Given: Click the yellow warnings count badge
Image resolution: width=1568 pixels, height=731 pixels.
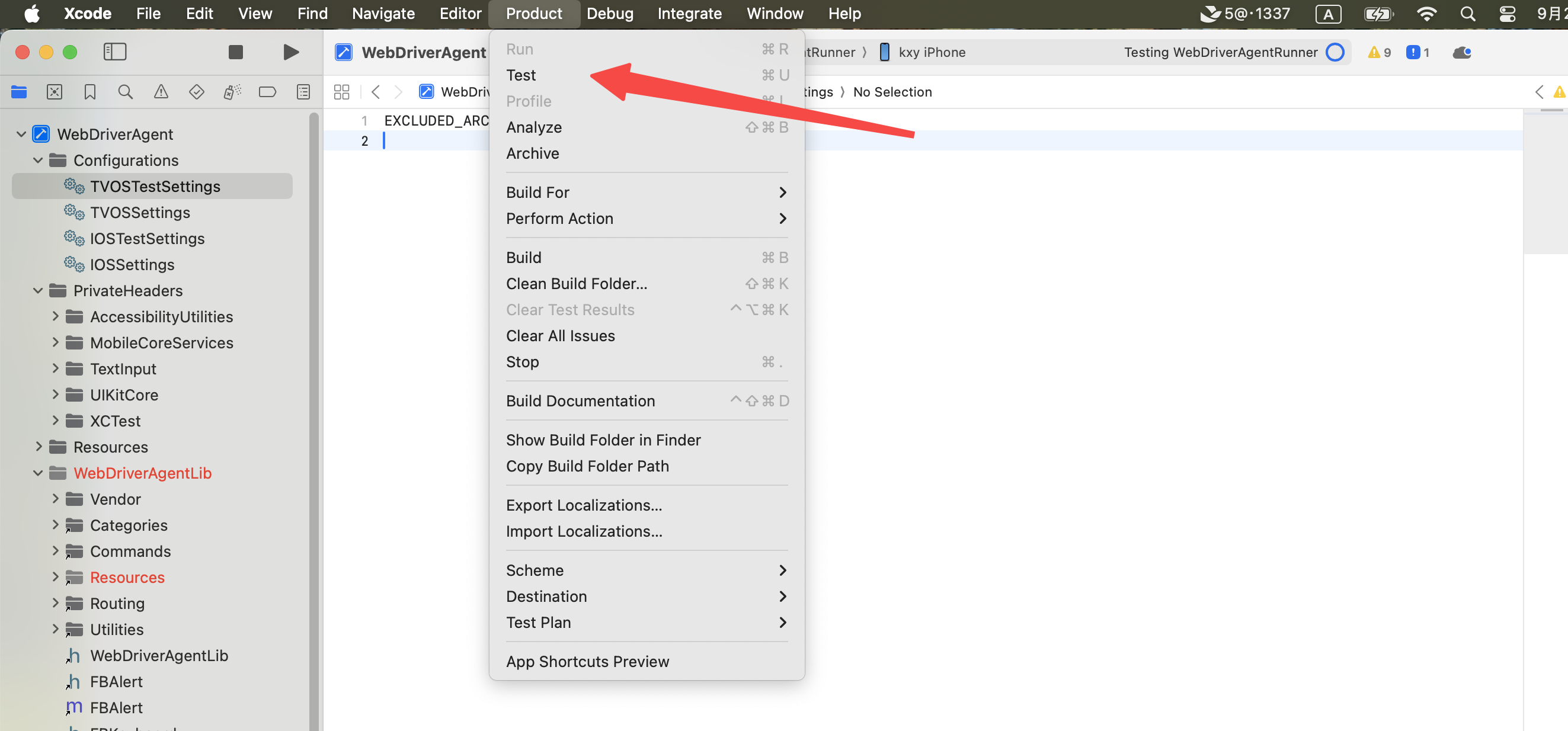Looking at the screenshot, I should pos(1379,52).
